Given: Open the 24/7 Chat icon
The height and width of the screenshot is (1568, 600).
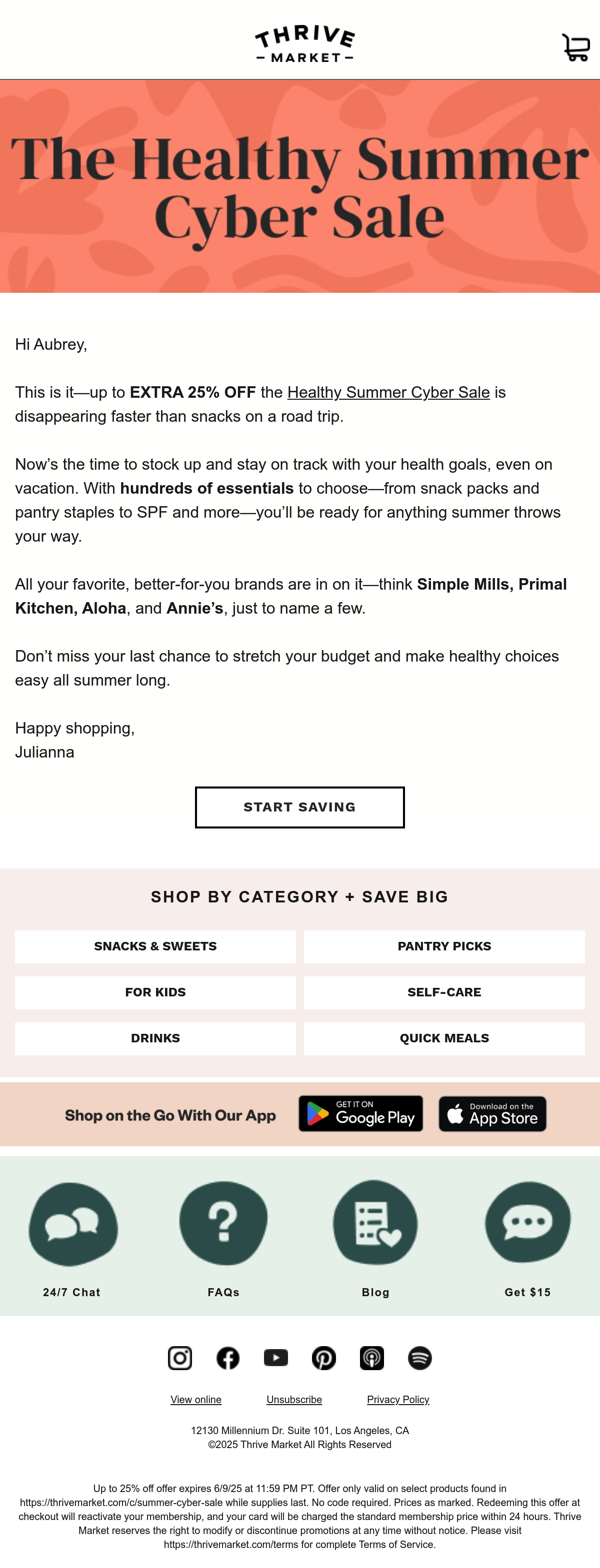Looking at the screenshot, I should 73,1224.
